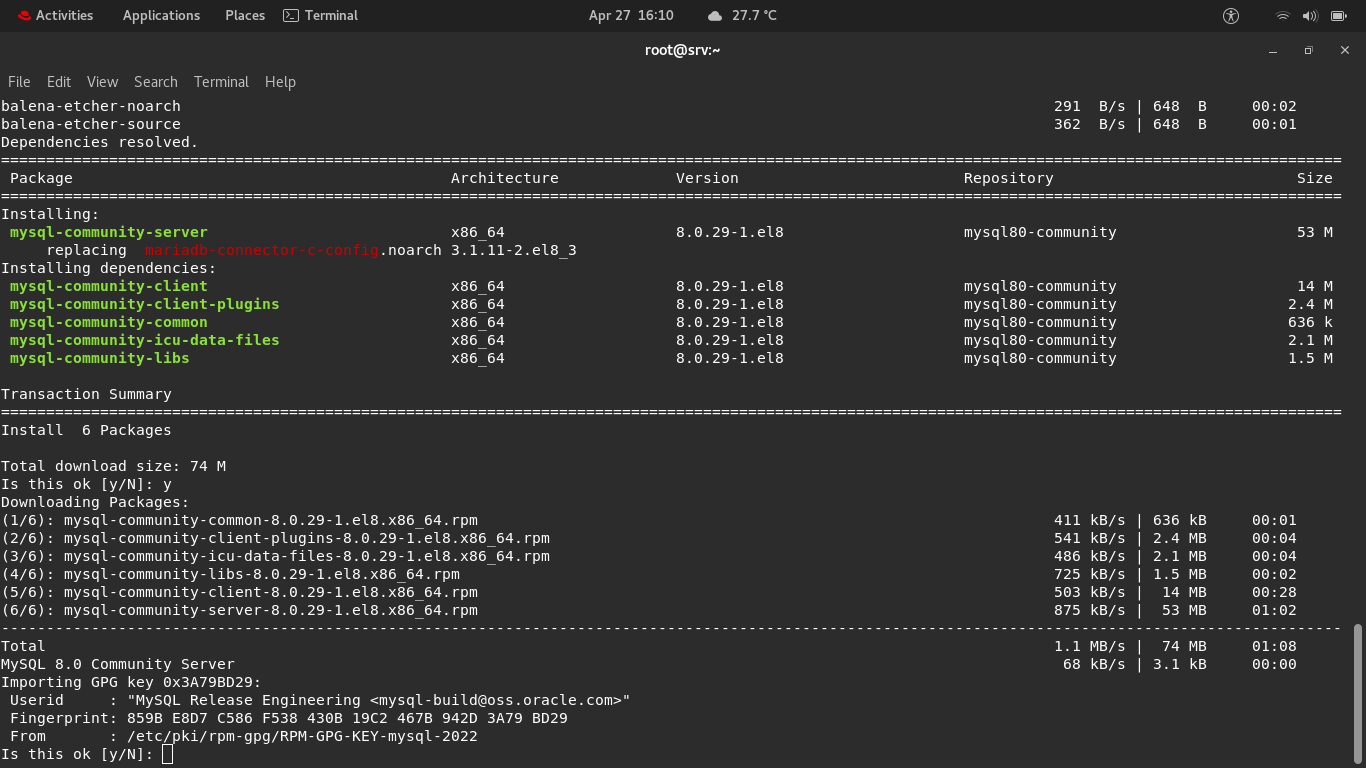
Task: Click the Wi-Fi network icon
Action: click(x=1282, y=16)
